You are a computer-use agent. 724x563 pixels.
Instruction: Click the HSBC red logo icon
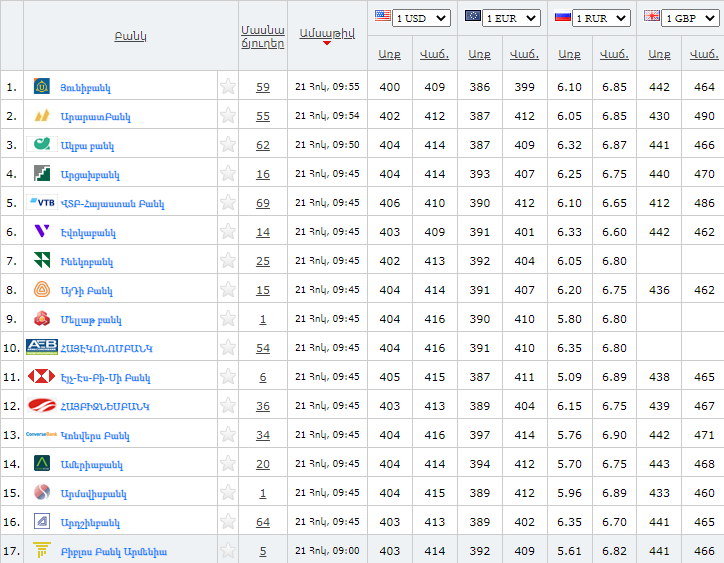(x=41, y=377)
